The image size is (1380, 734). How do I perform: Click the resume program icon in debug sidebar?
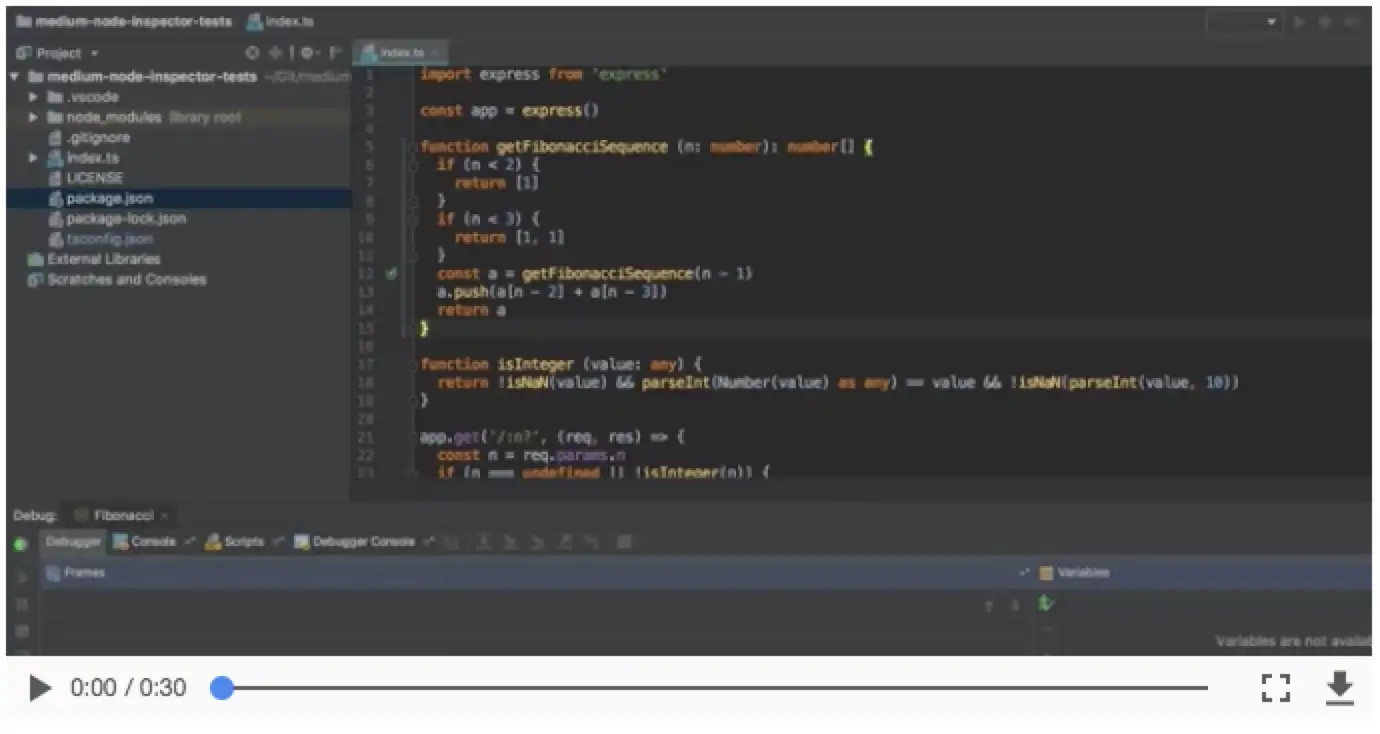pos(21,578)
